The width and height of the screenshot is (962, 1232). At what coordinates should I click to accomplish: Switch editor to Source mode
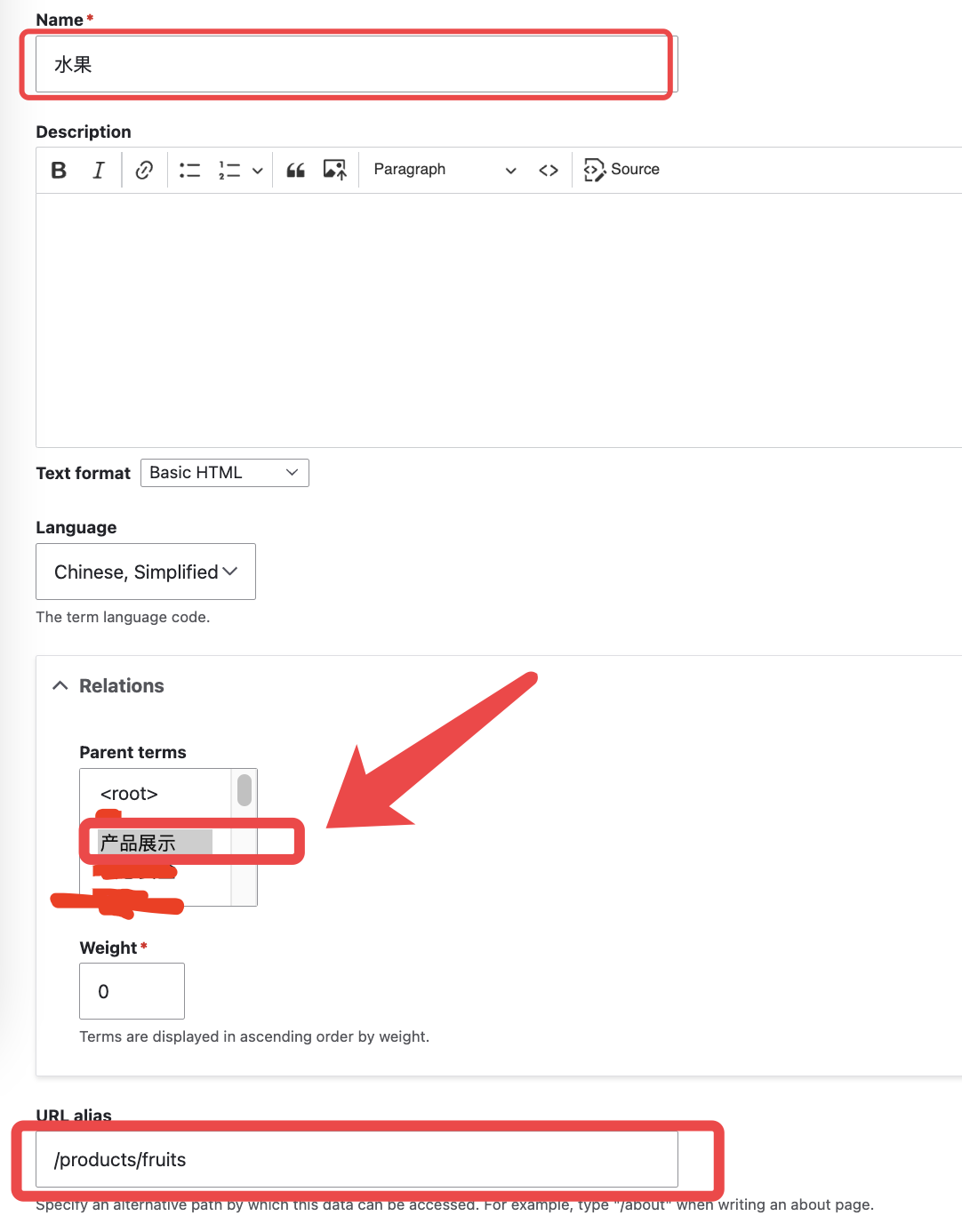click(621, 170)
